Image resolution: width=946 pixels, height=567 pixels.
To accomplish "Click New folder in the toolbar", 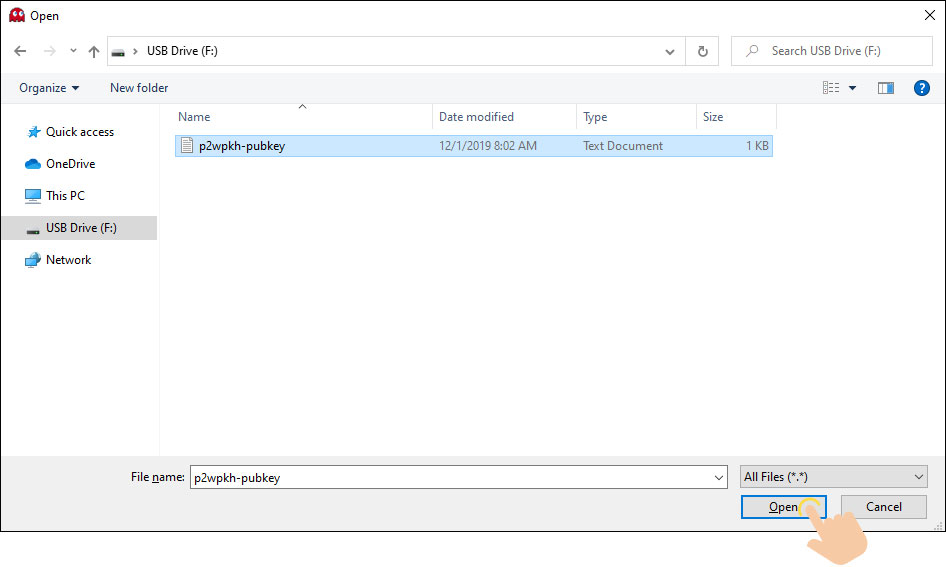I will 139,88.
